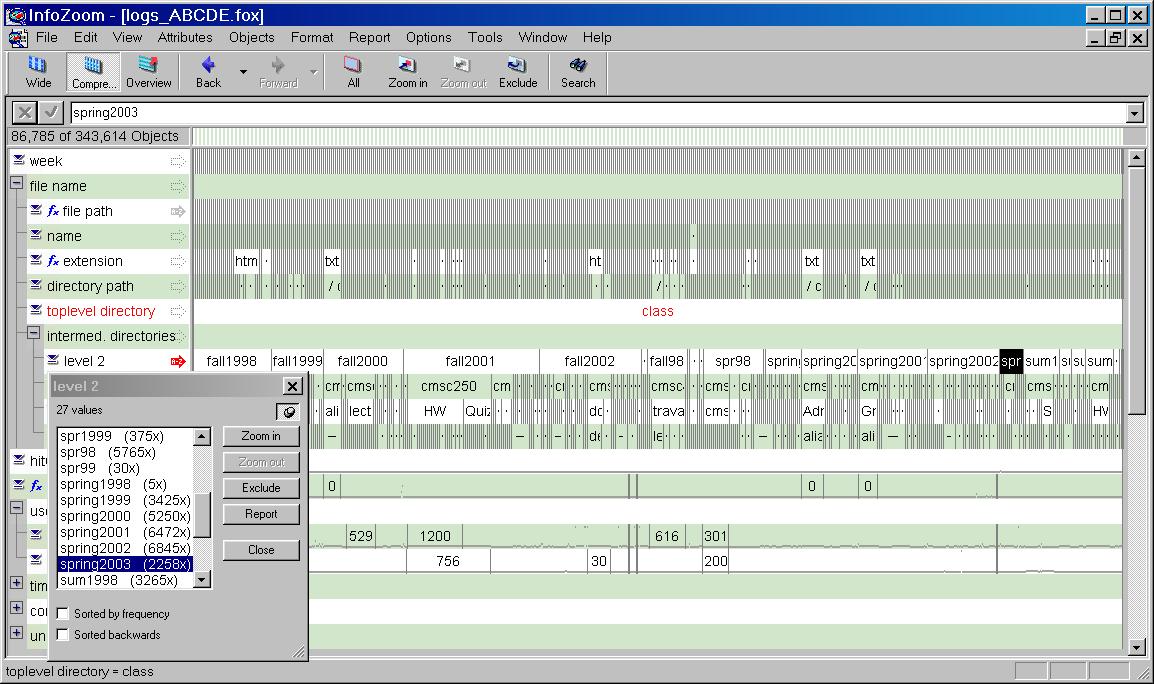
Task: Open the Report menu
Action: [x=369, y=37]
